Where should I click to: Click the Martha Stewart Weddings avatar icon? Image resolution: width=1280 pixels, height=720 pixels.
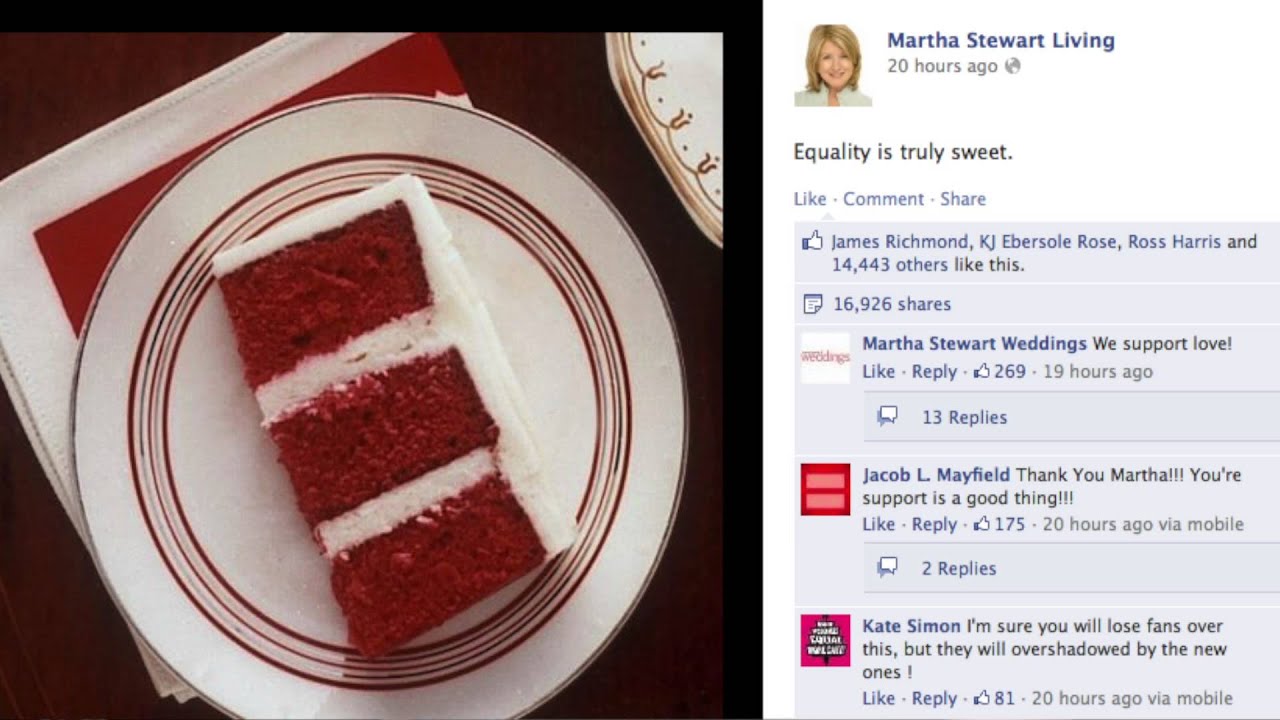click(x=825, y=358)
